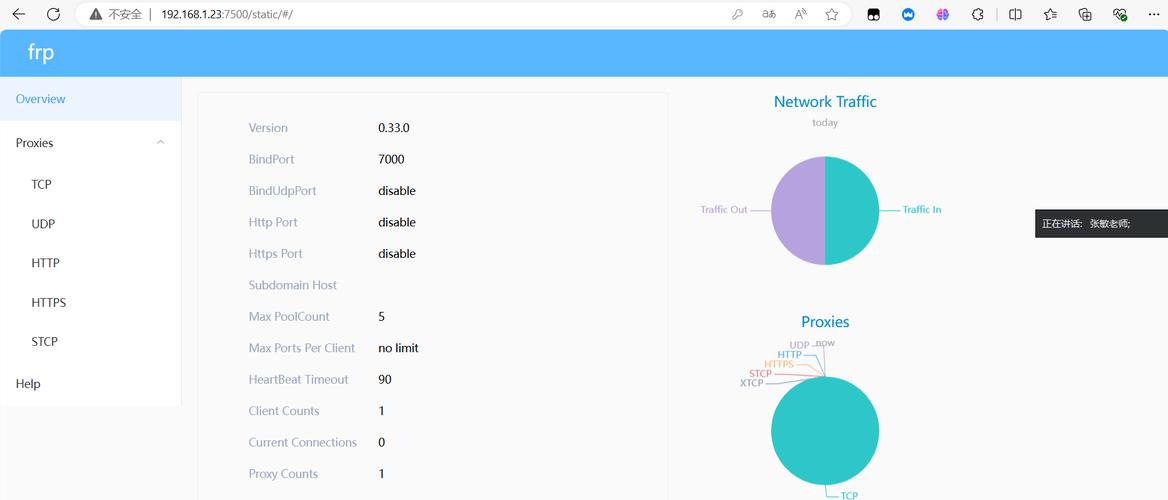The width and height of the screenshot is (1168, 500).
Task: Click the HeartBeat Timeout value 90
Action: 385,379
